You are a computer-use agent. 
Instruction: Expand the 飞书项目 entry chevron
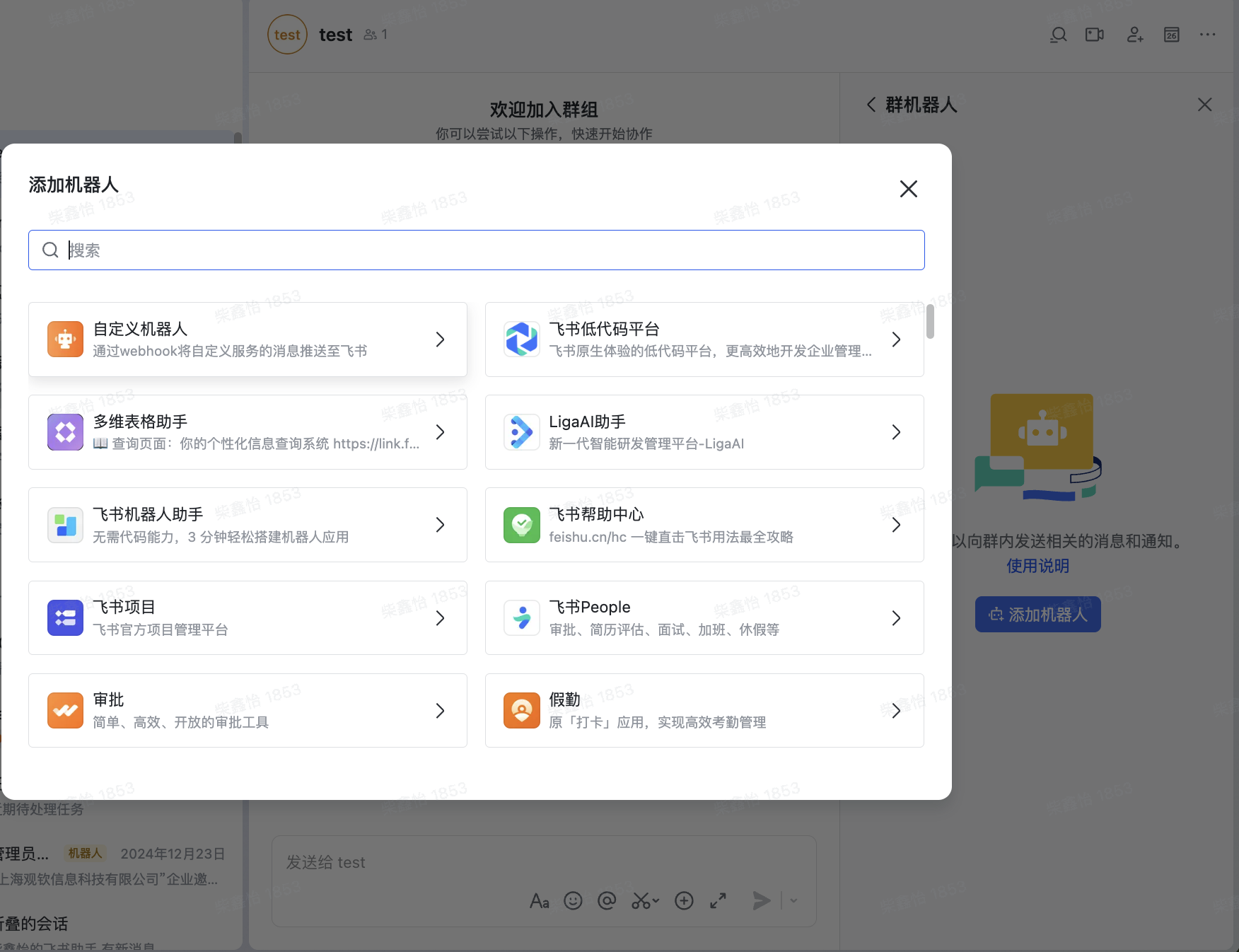pos(440,618)
